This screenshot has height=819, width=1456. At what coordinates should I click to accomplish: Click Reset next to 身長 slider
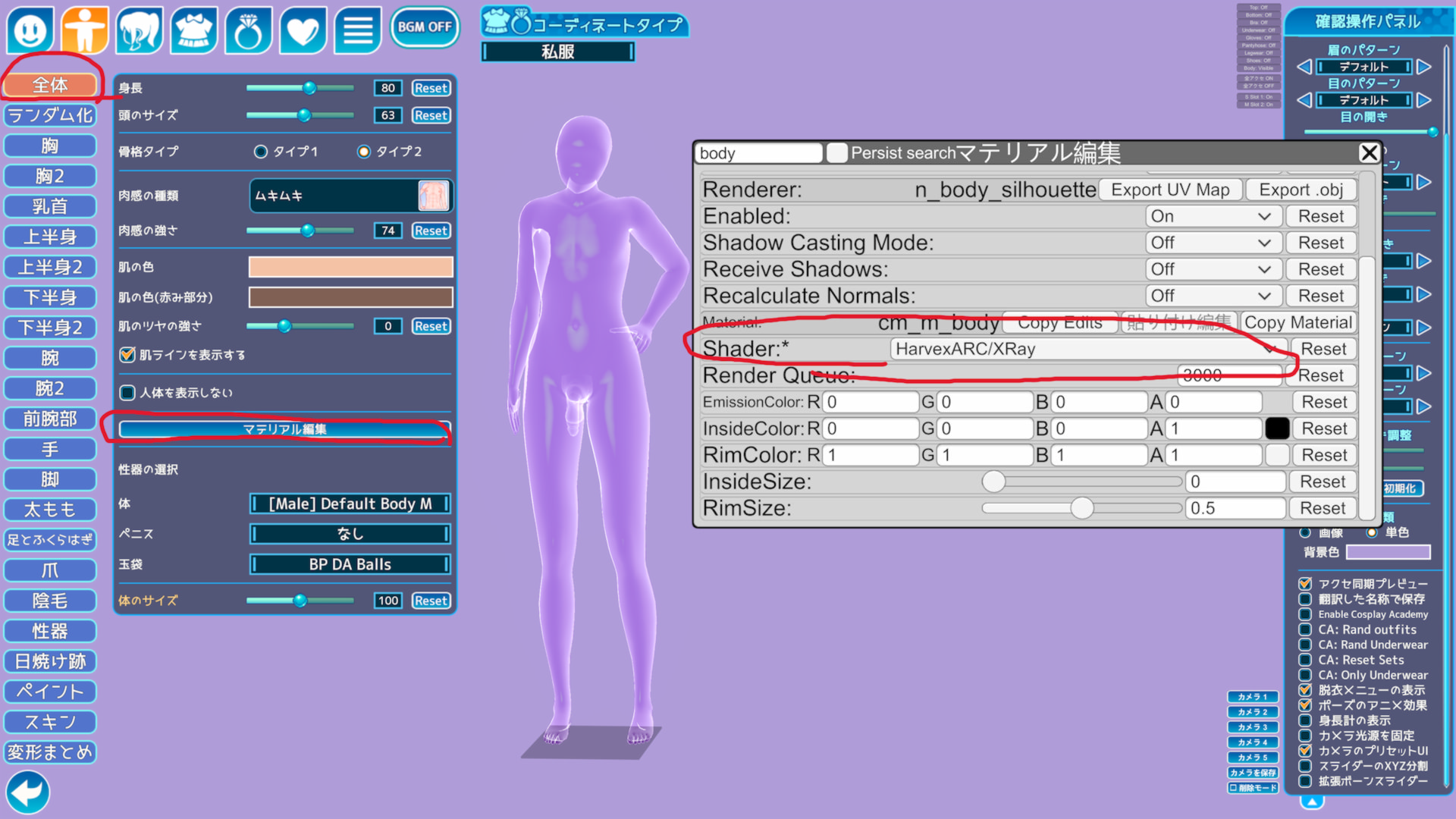click(431, 88)
